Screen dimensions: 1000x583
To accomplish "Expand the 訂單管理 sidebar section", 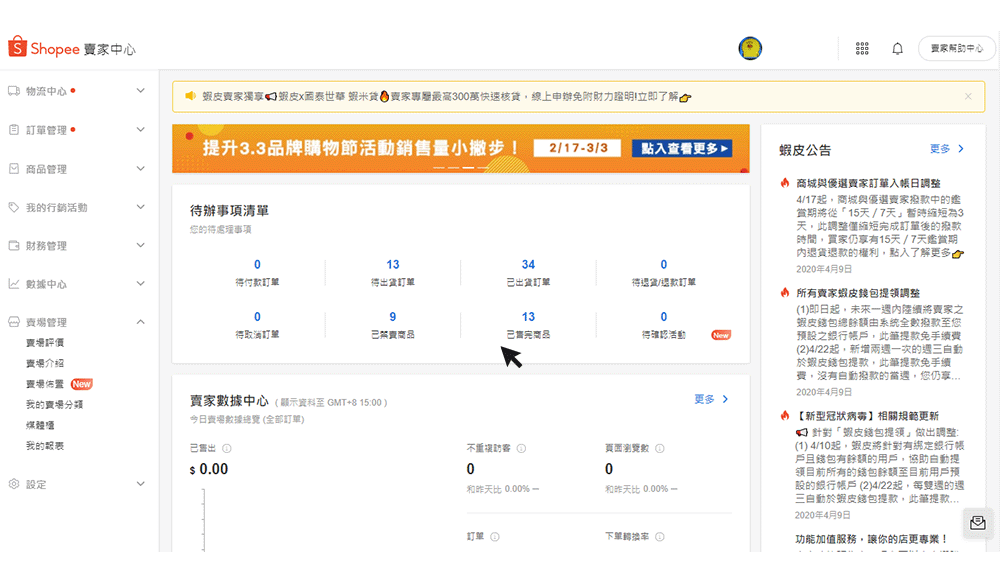I will 140,130.
